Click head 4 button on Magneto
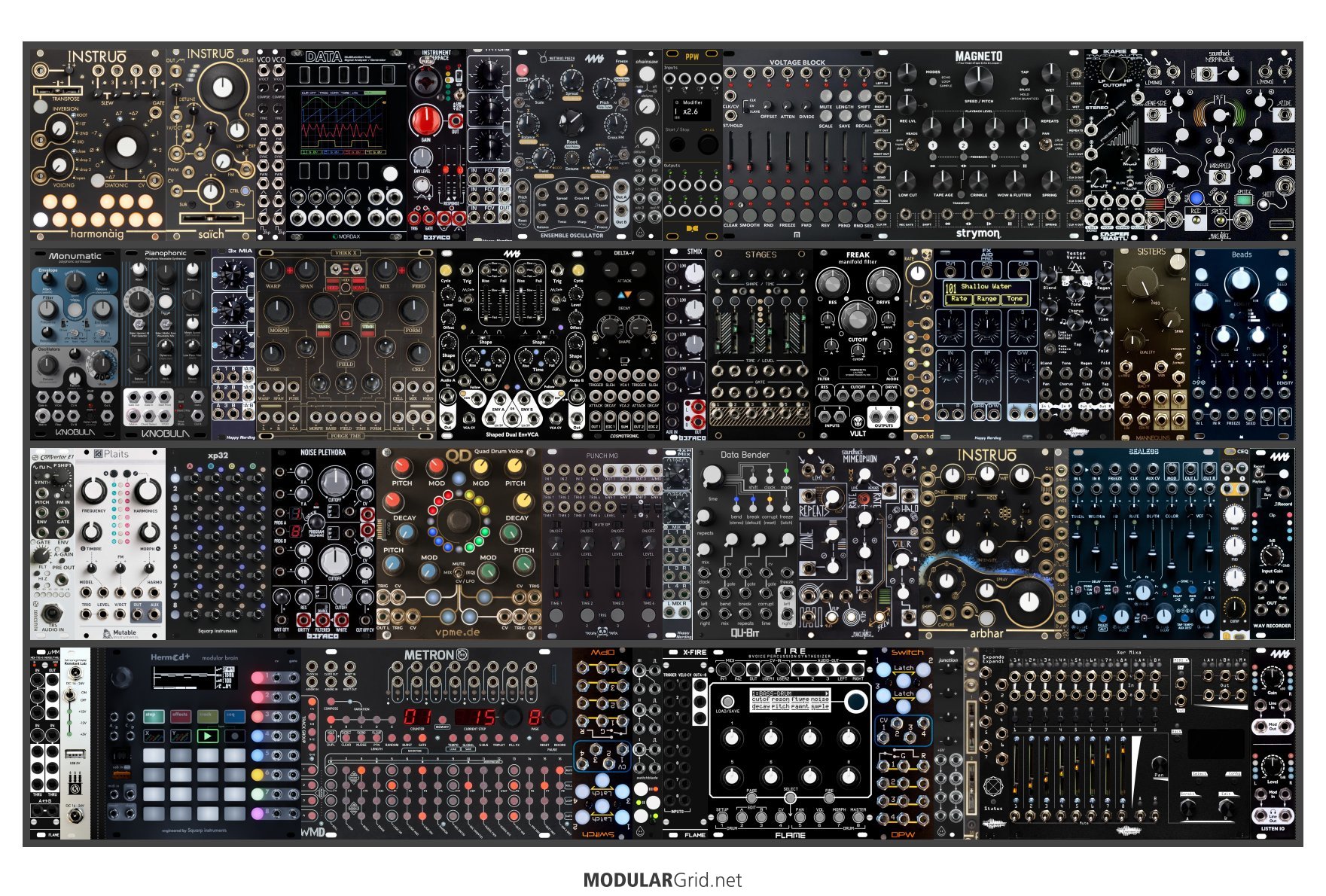The image size is (1326, 896). point(1024,145)
